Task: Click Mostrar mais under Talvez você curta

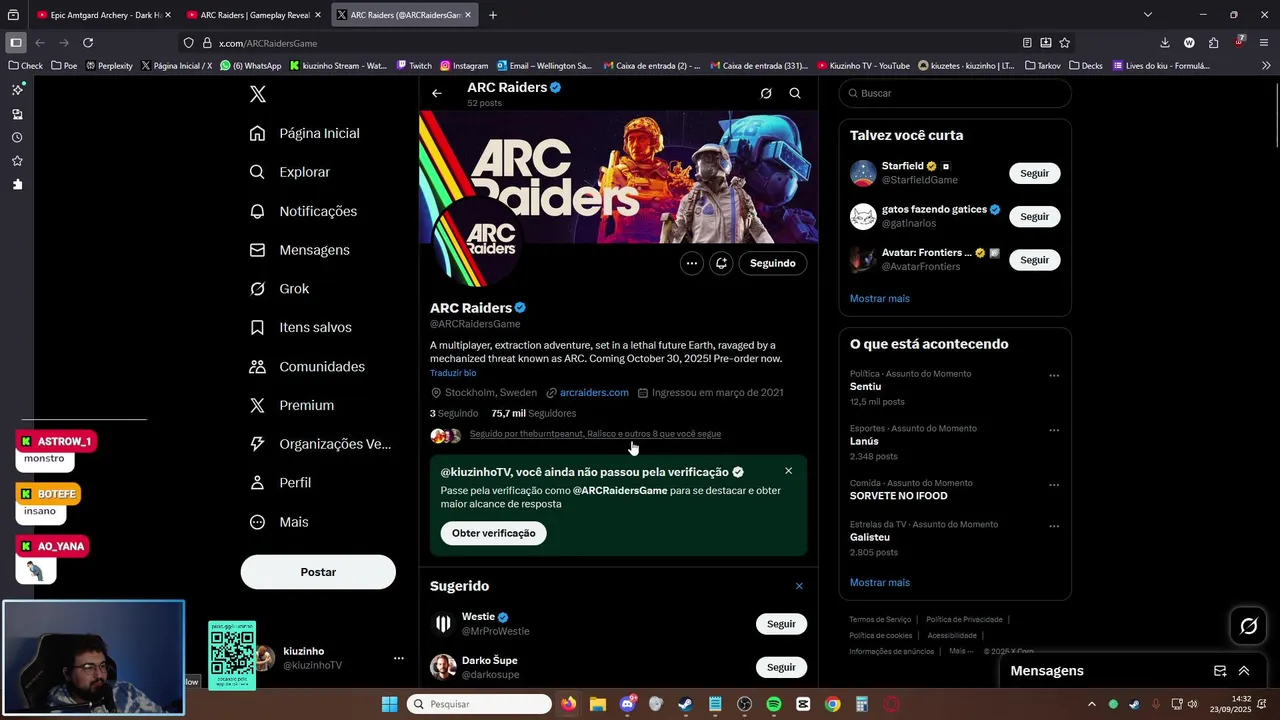Action: (x=880, y=298)
